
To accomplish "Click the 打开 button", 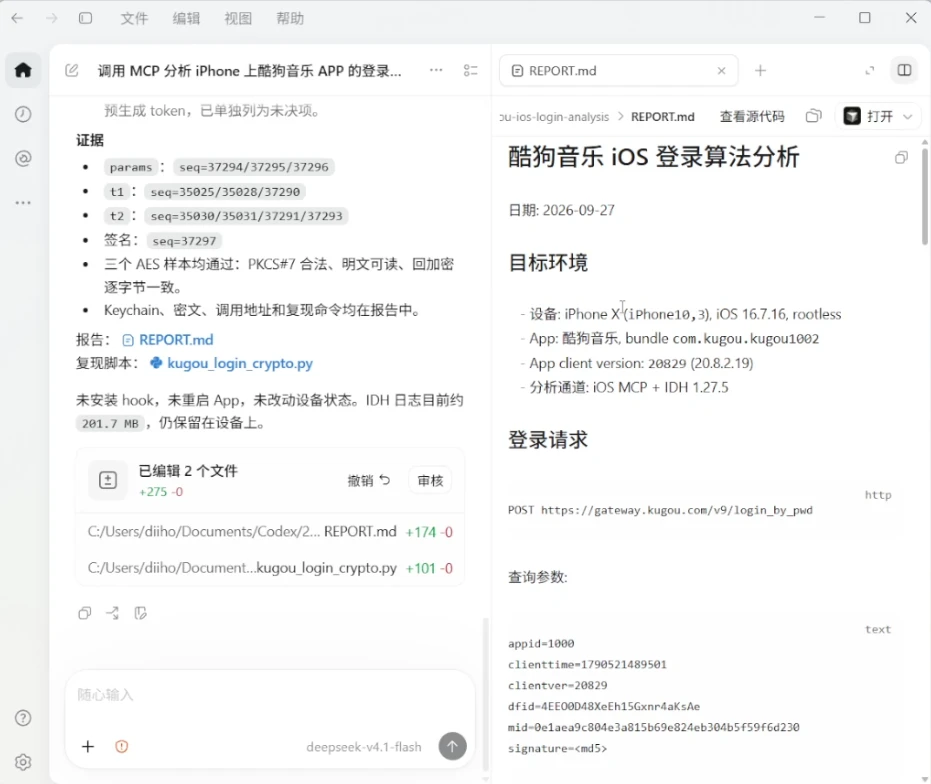I will point(870,116).
